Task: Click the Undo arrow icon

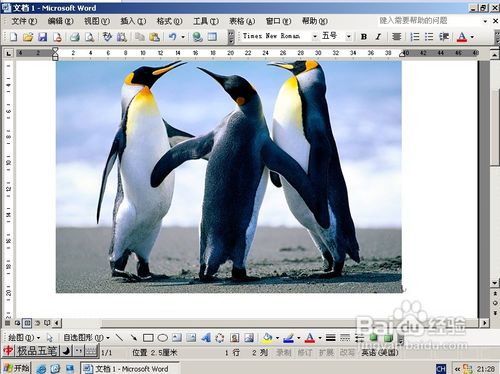Action: (172, 37)
